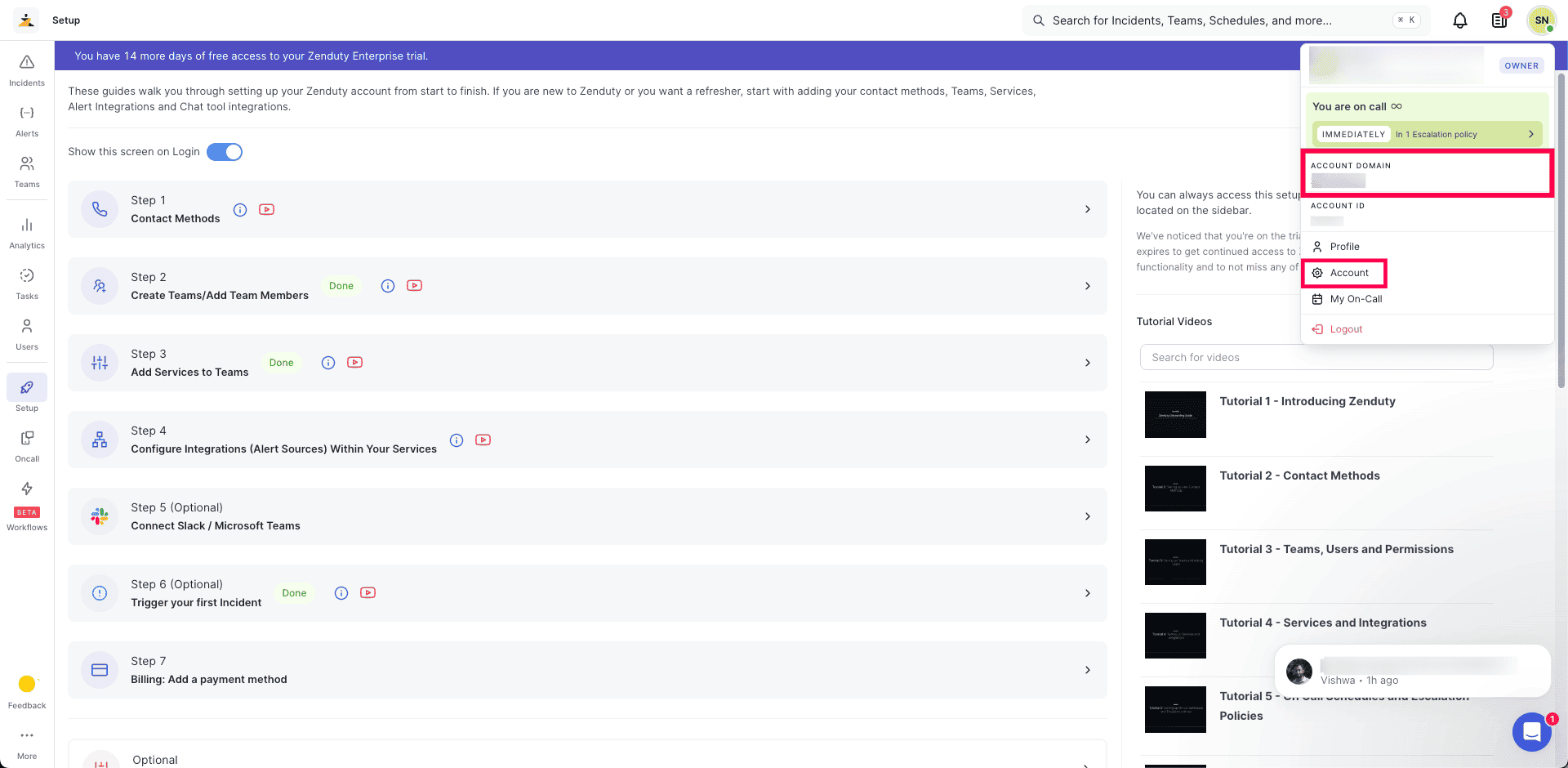
Task: Open Tutorial 2 Contact Methods thumbnail
Action: 1175,489
